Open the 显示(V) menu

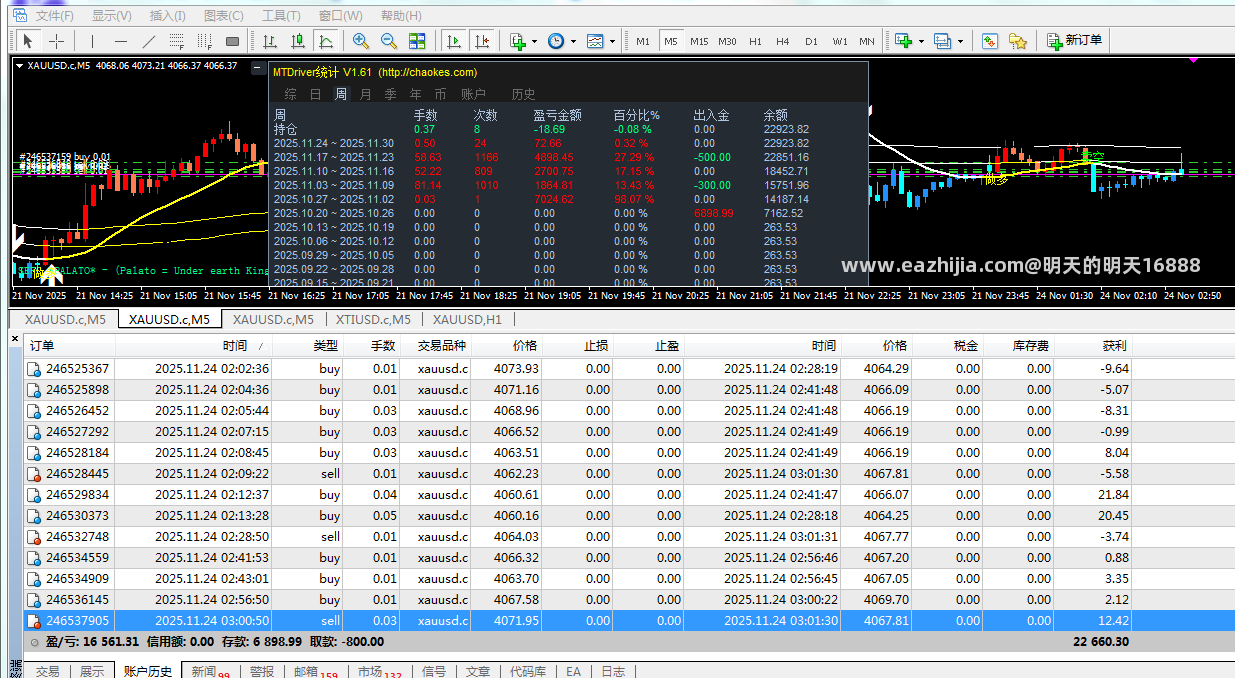click(x=111, y=16)
